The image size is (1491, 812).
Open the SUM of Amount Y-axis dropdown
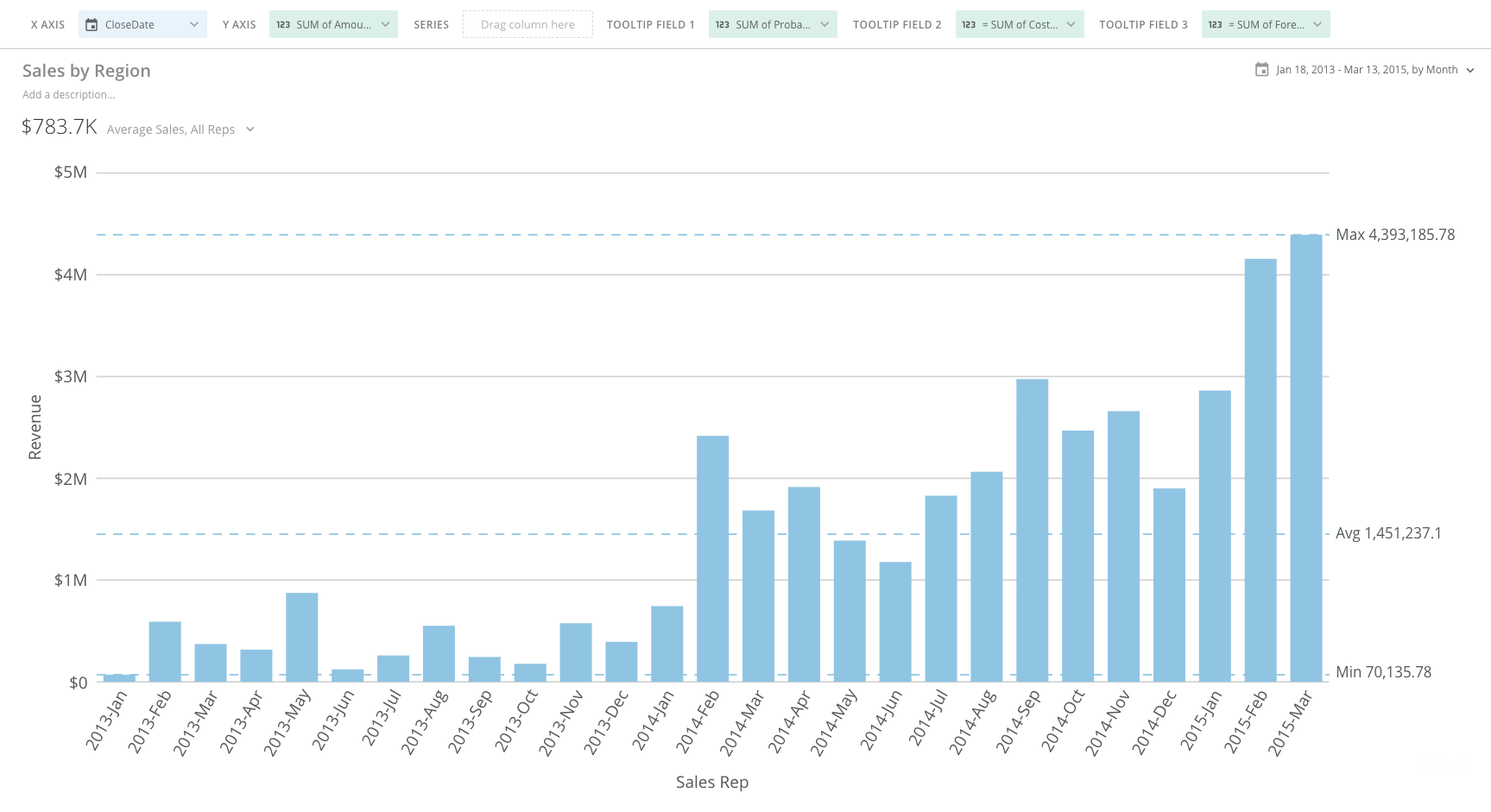(x=385, y=24)
